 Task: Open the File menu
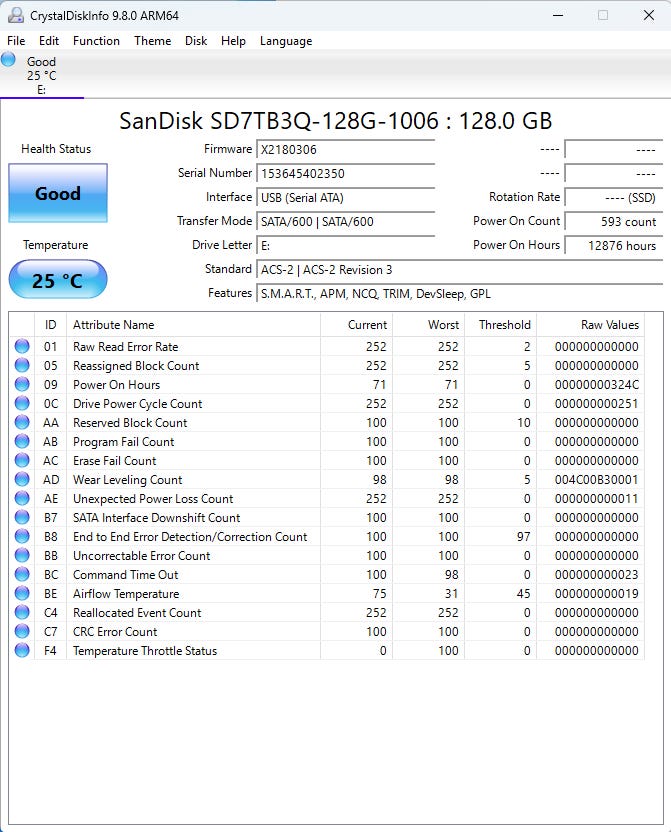point(16,41)
